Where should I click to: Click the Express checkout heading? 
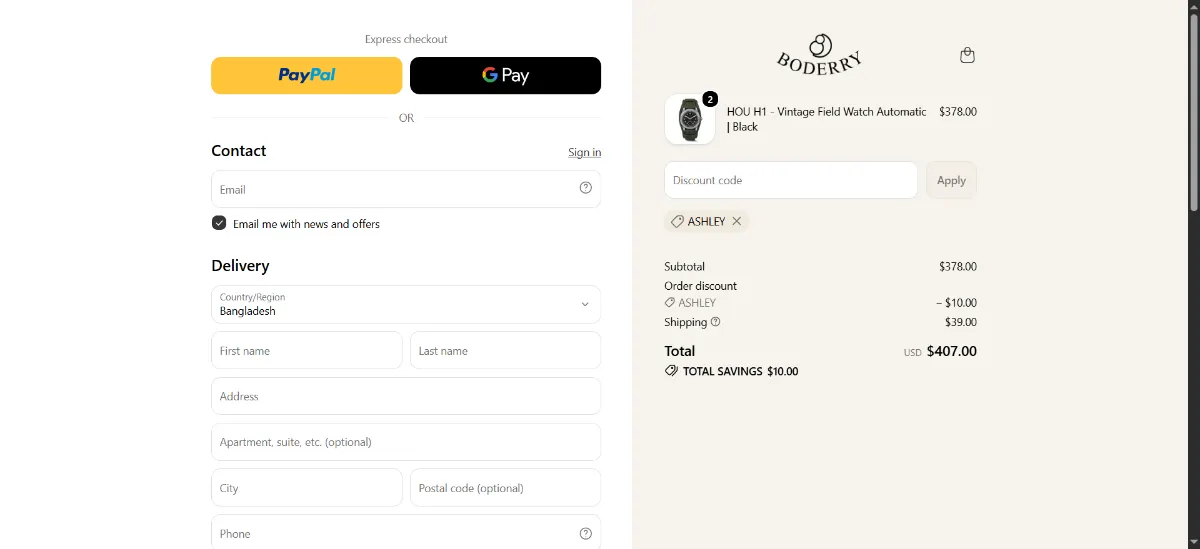tap(406, 39)
